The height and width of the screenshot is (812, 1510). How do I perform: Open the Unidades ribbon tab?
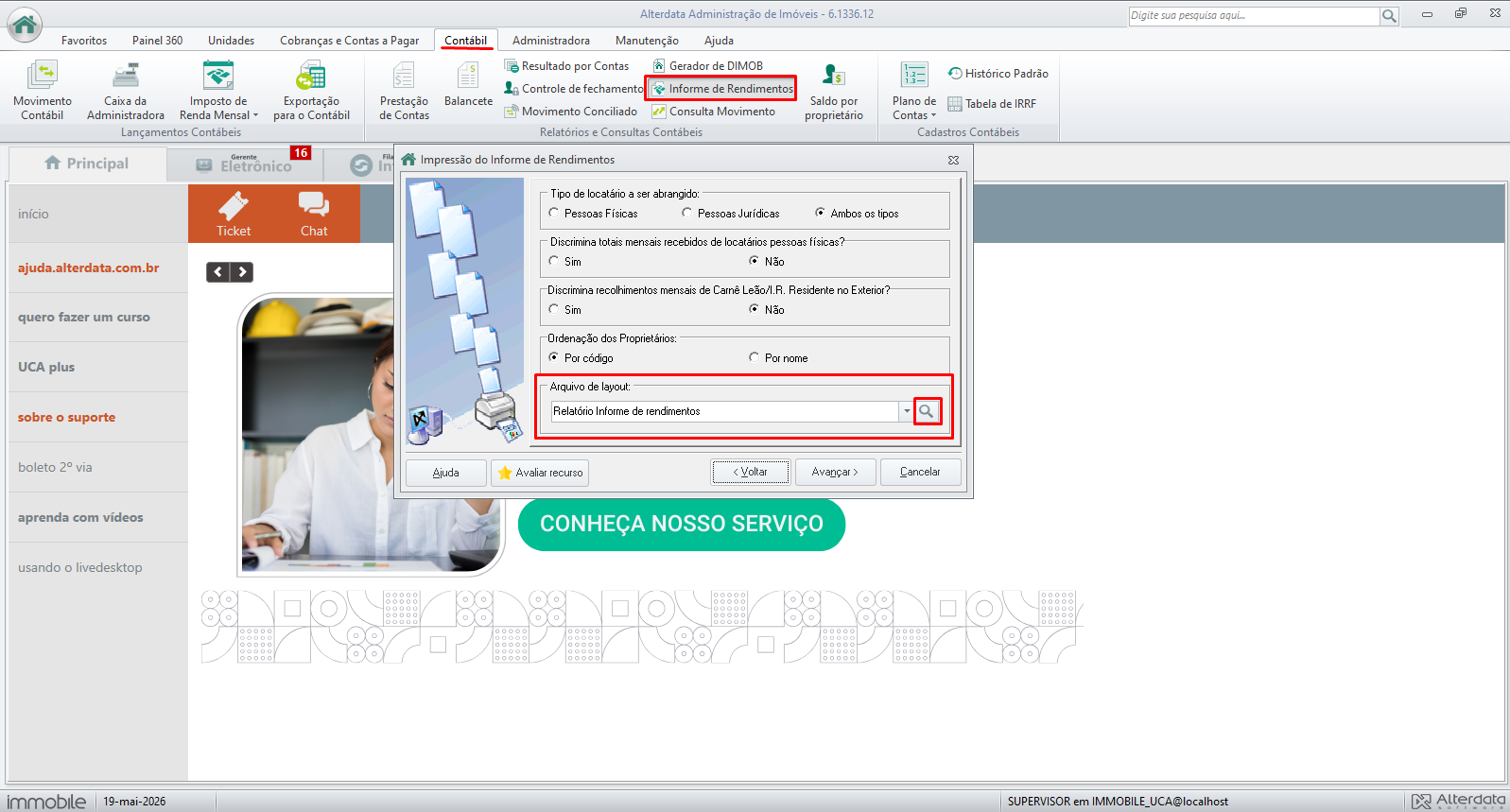pyautogui.click(x=232, y=41)
